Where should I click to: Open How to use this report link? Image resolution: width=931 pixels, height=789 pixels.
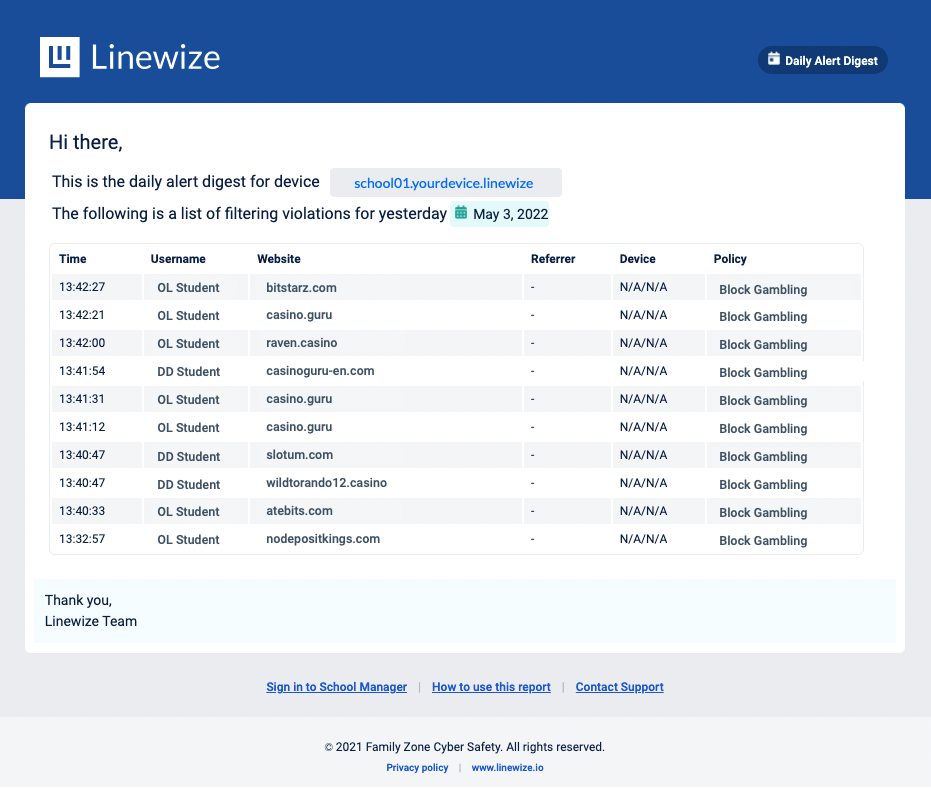[491, 687]
